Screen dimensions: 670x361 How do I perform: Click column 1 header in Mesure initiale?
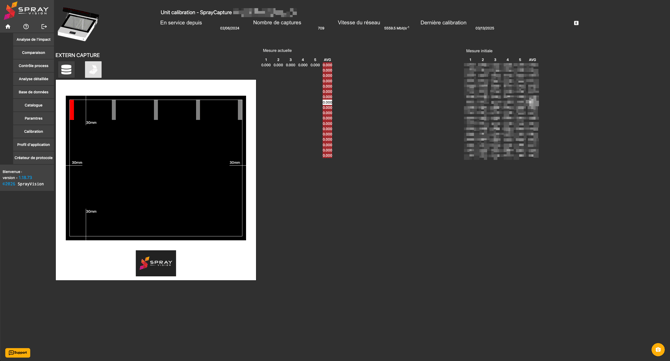[470, 60]
